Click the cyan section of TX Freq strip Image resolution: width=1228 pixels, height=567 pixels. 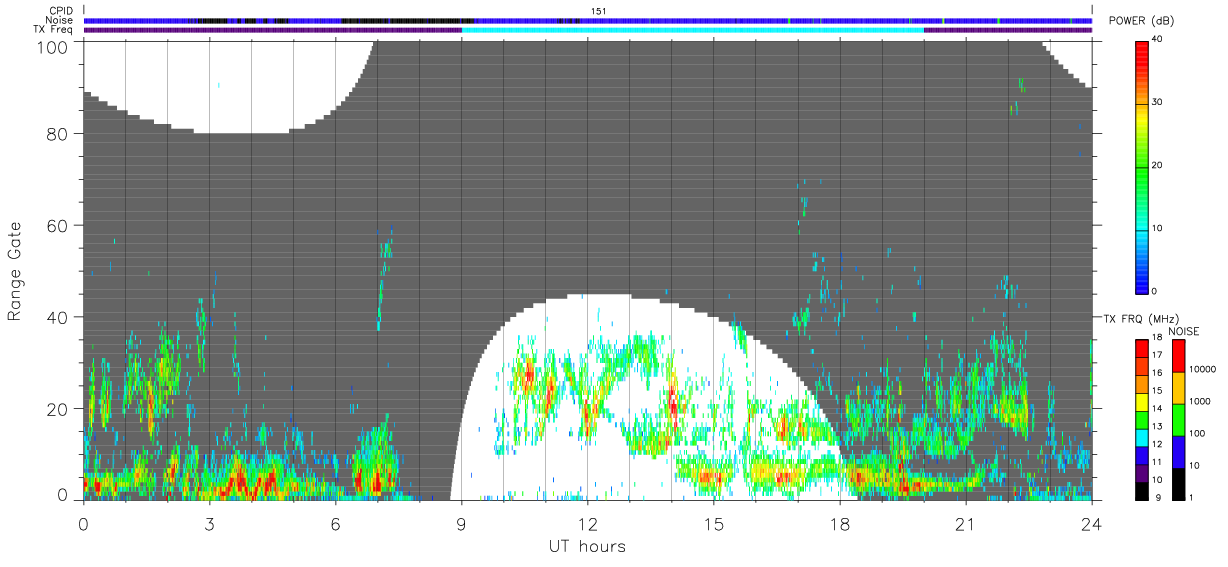pos(693,30)
